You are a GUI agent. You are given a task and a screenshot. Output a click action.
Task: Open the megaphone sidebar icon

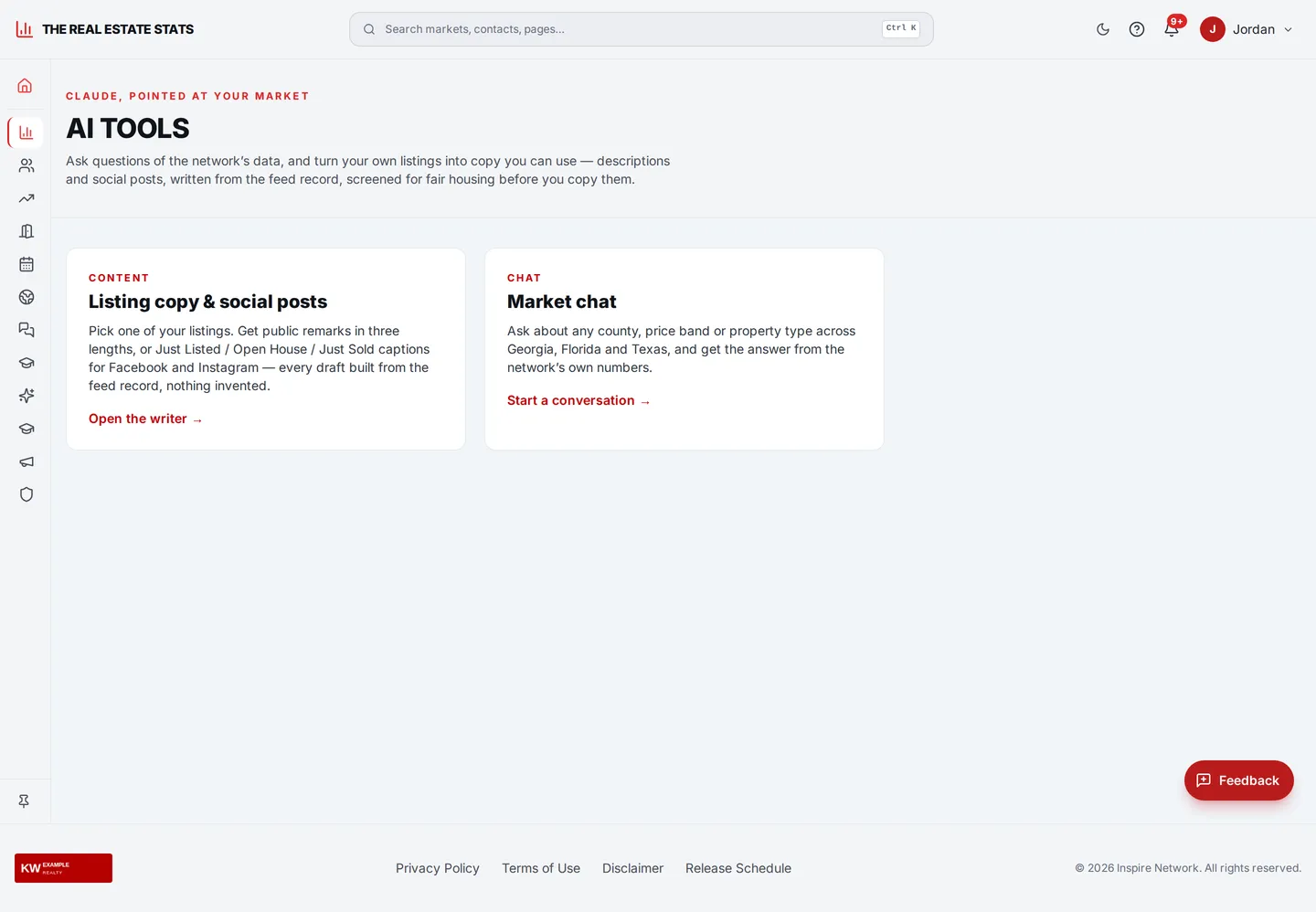click(x=27, y=461)
